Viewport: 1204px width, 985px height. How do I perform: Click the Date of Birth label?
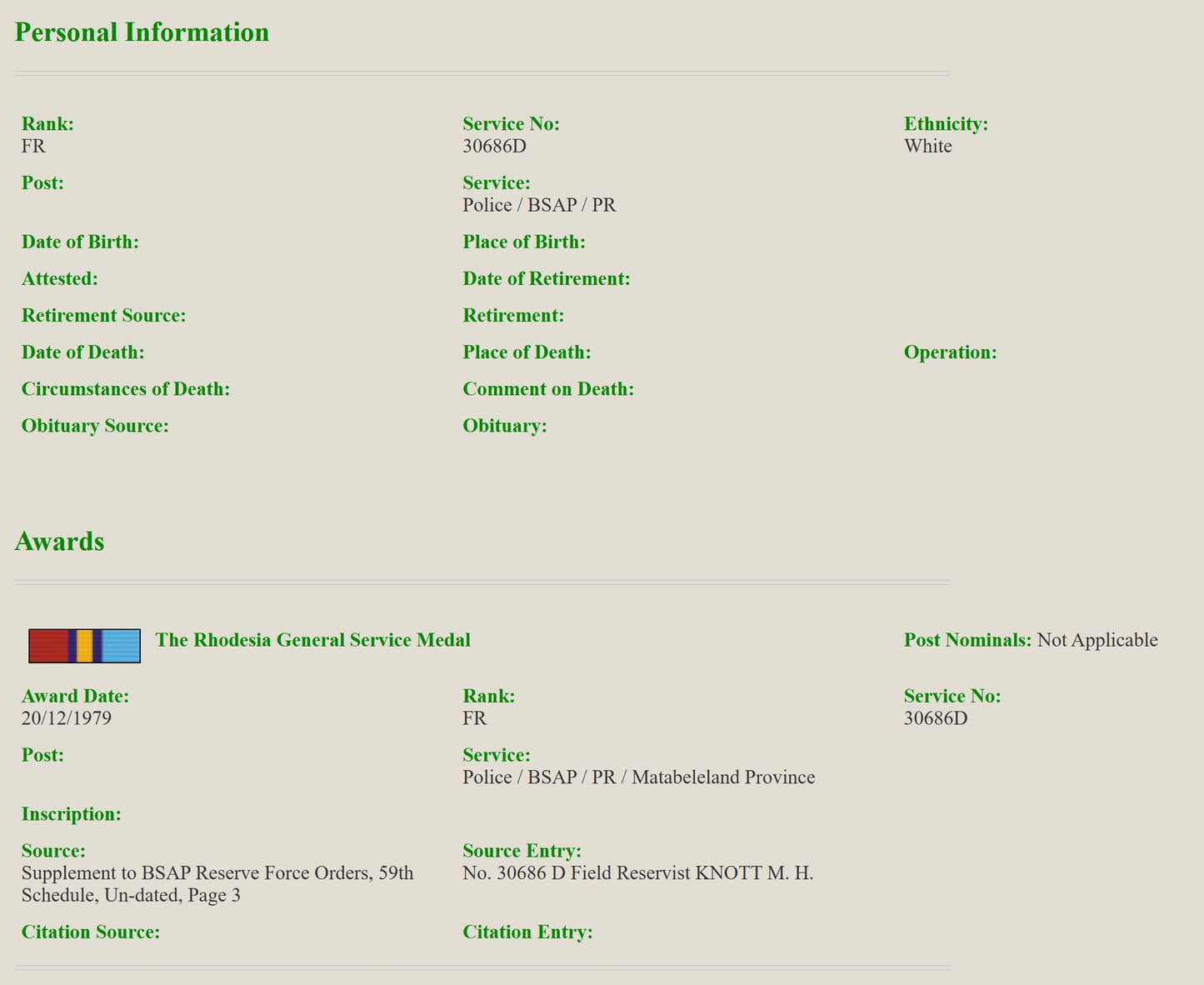click(x=80, y=242)
